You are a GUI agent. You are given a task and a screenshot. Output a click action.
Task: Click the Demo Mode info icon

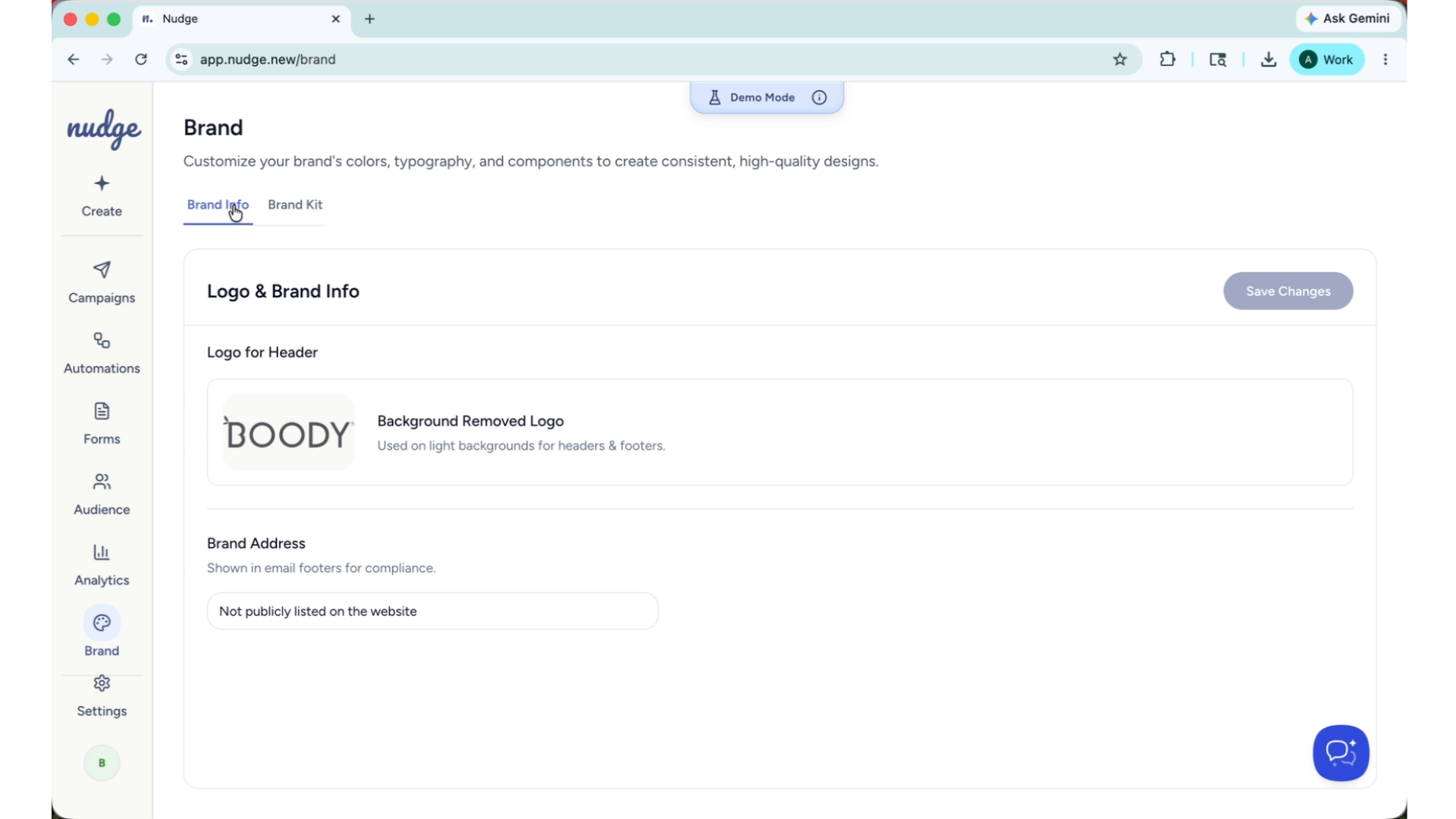click(819, 97)
